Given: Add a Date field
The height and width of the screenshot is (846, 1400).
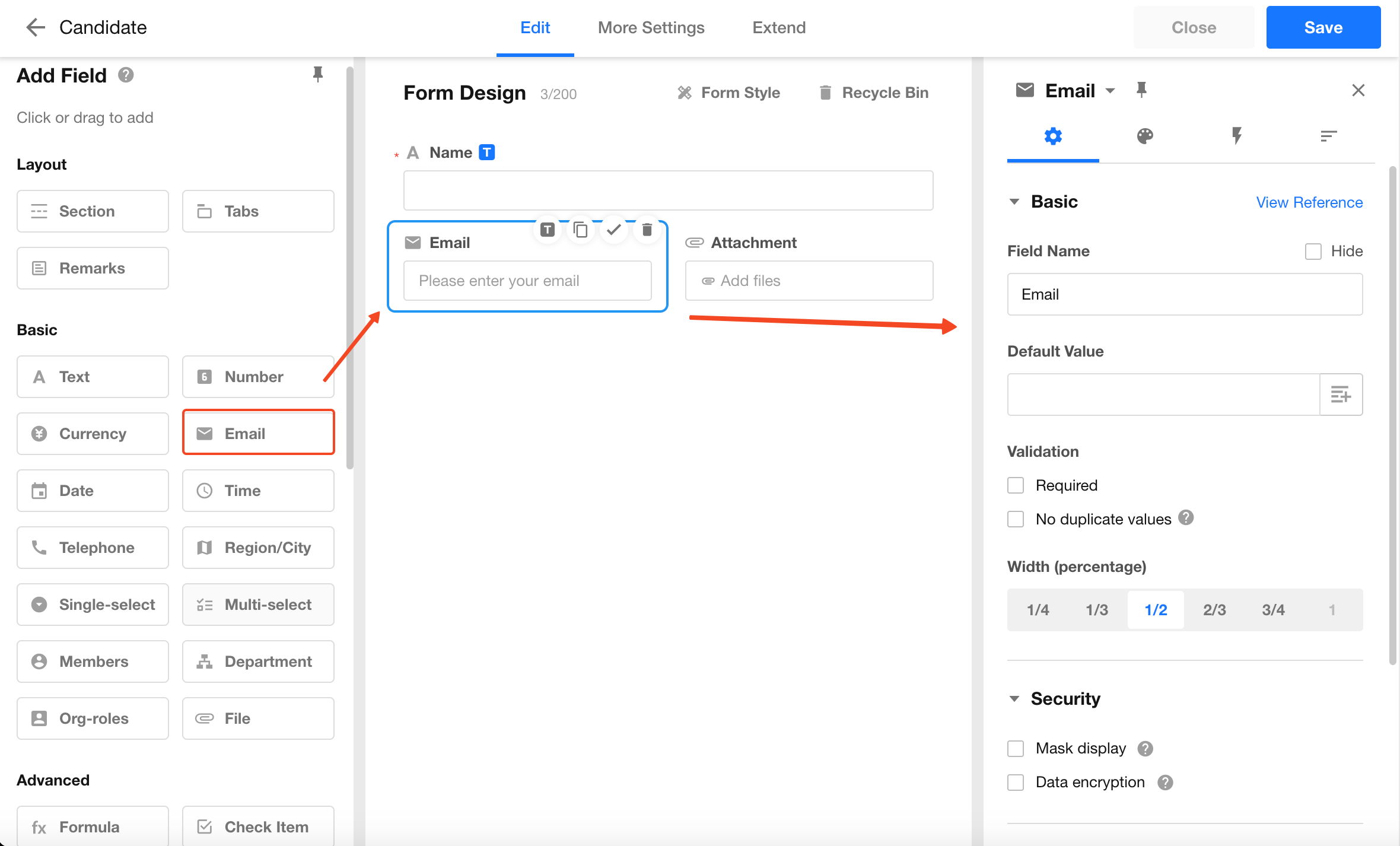Looking at the screenshot, I should click(93, 491).
